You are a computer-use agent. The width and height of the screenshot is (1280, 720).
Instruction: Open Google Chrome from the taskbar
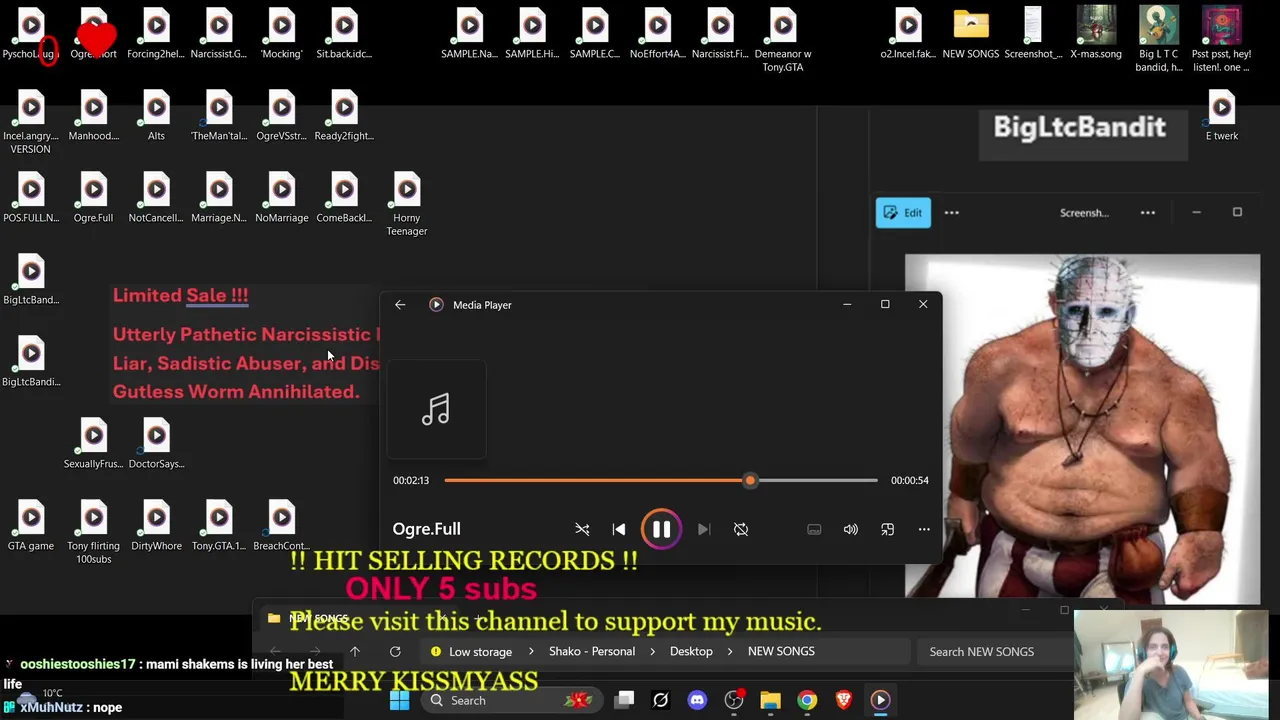807,701
